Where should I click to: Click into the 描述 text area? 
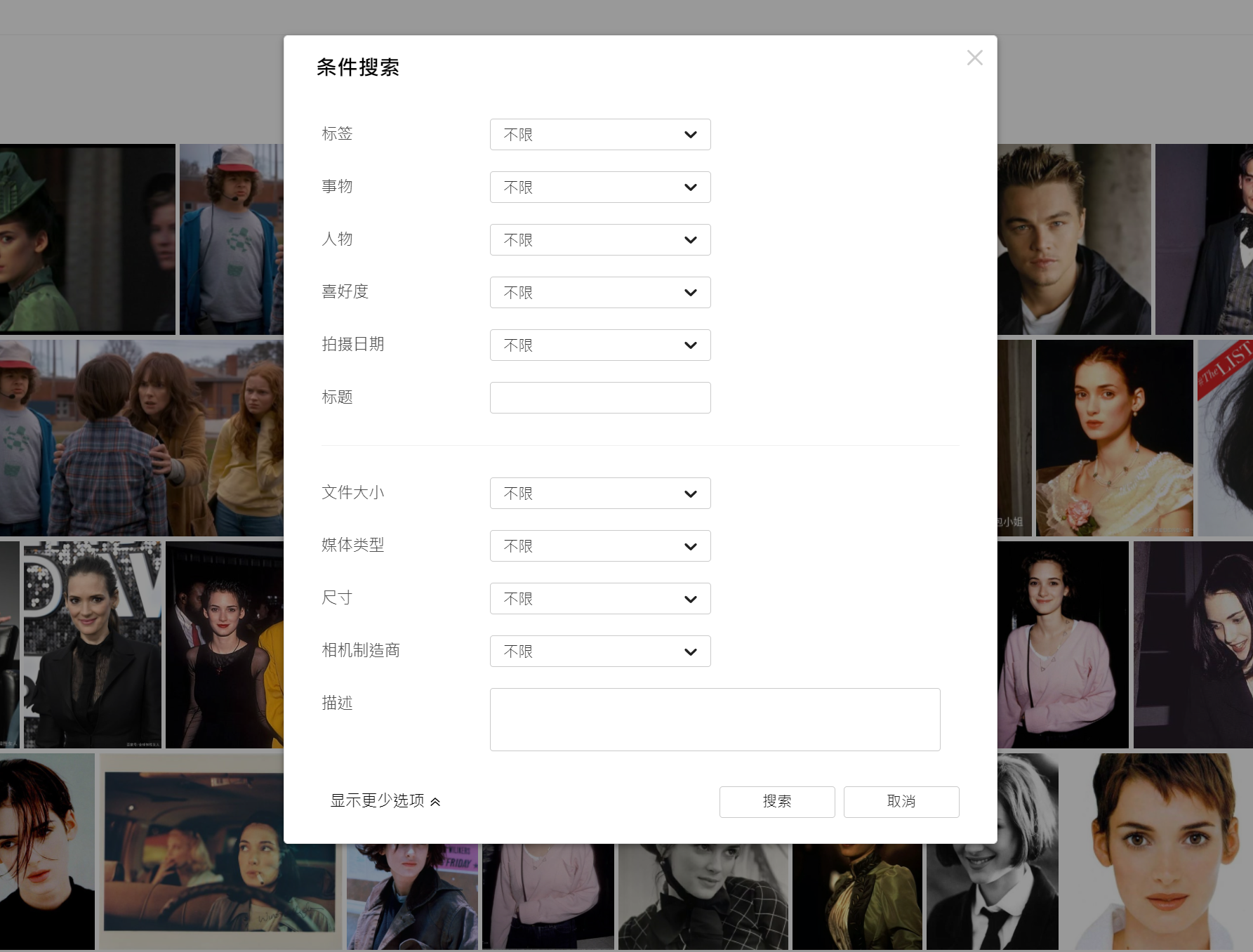(x=715, y=720)
